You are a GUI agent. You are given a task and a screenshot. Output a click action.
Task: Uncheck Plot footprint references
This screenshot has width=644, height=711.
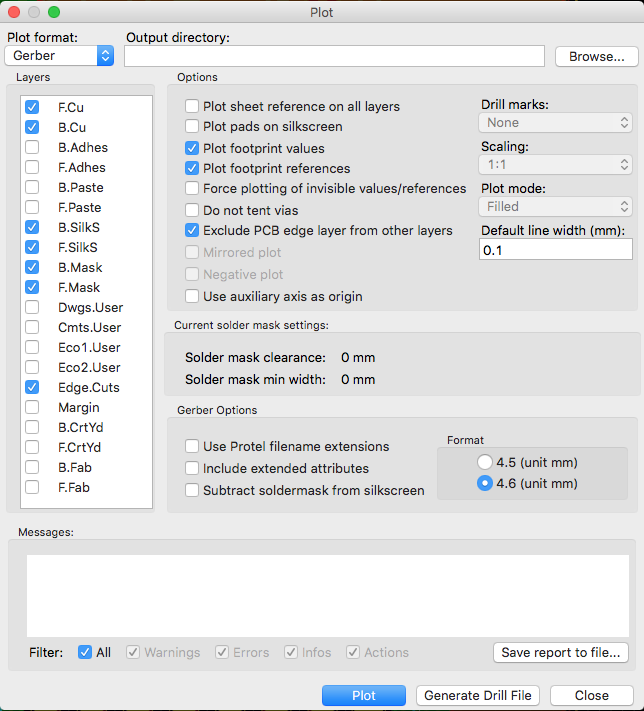(x=192, y=168)
